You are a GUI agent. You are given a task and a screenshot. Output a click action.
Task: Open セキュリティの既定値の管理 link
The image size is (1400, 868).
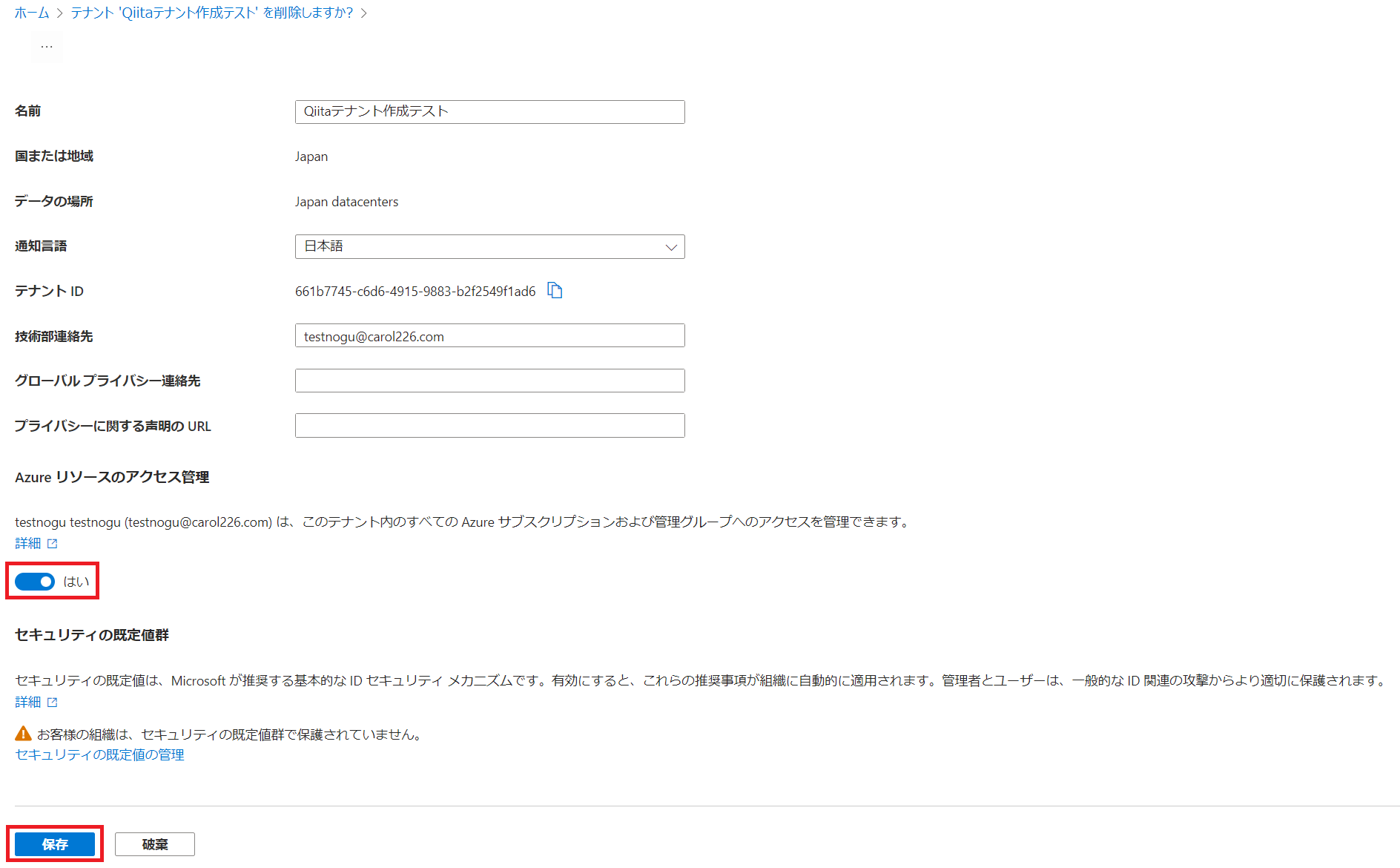pos(99,754)
